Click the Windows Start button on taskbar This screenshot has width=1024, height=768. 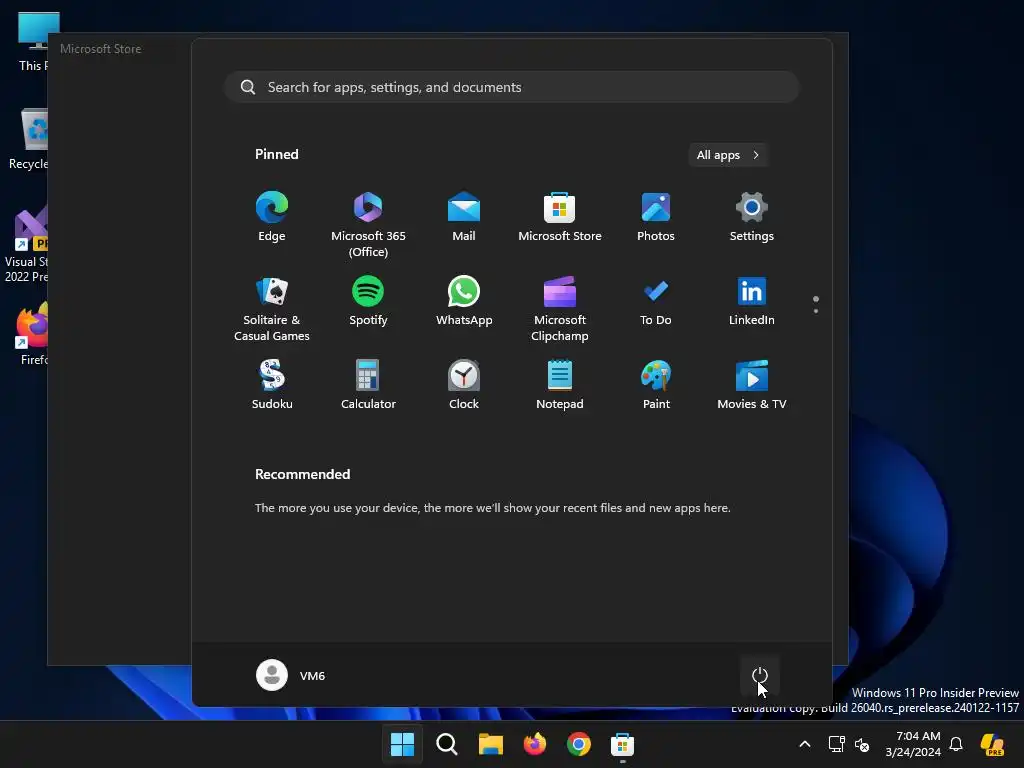click(402, 744)
